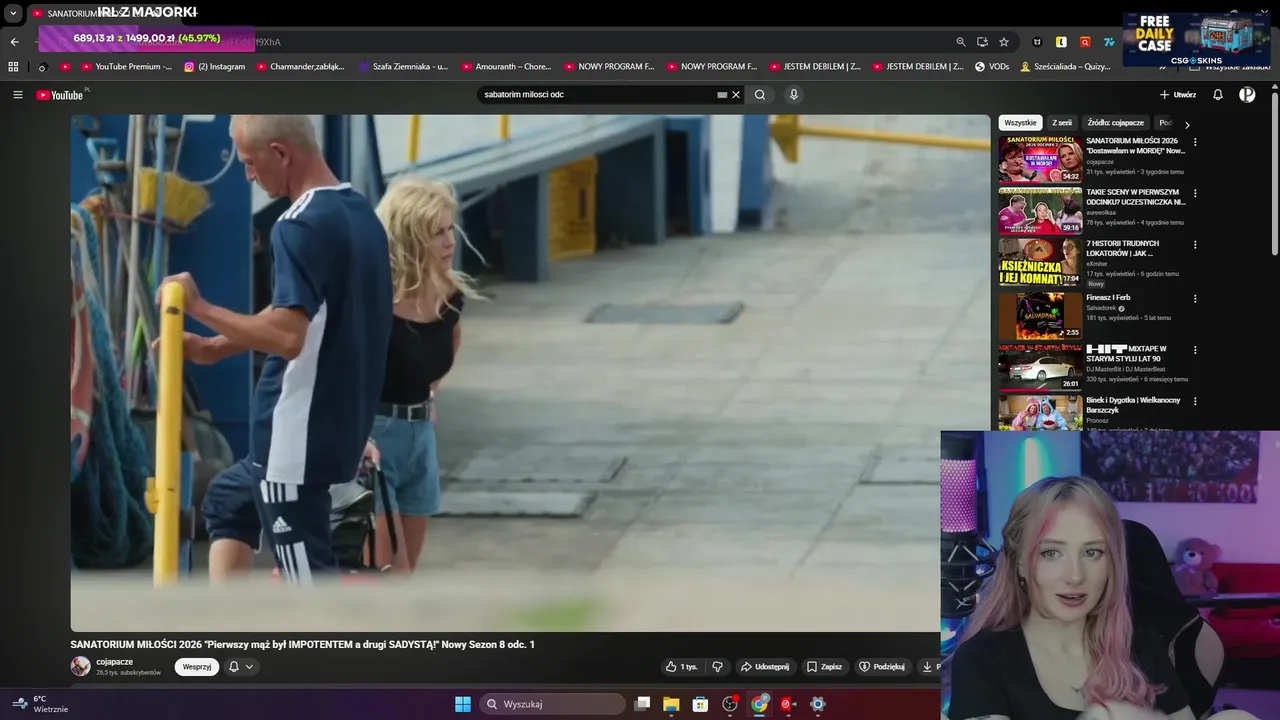Click the video player area to pause

(530, 372)
